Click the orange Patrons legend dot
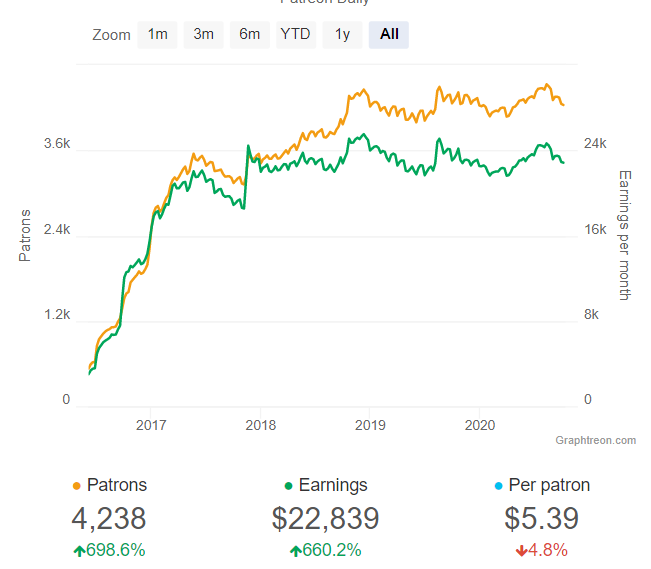Screen dimensions: 651x569 coord(76,486)
